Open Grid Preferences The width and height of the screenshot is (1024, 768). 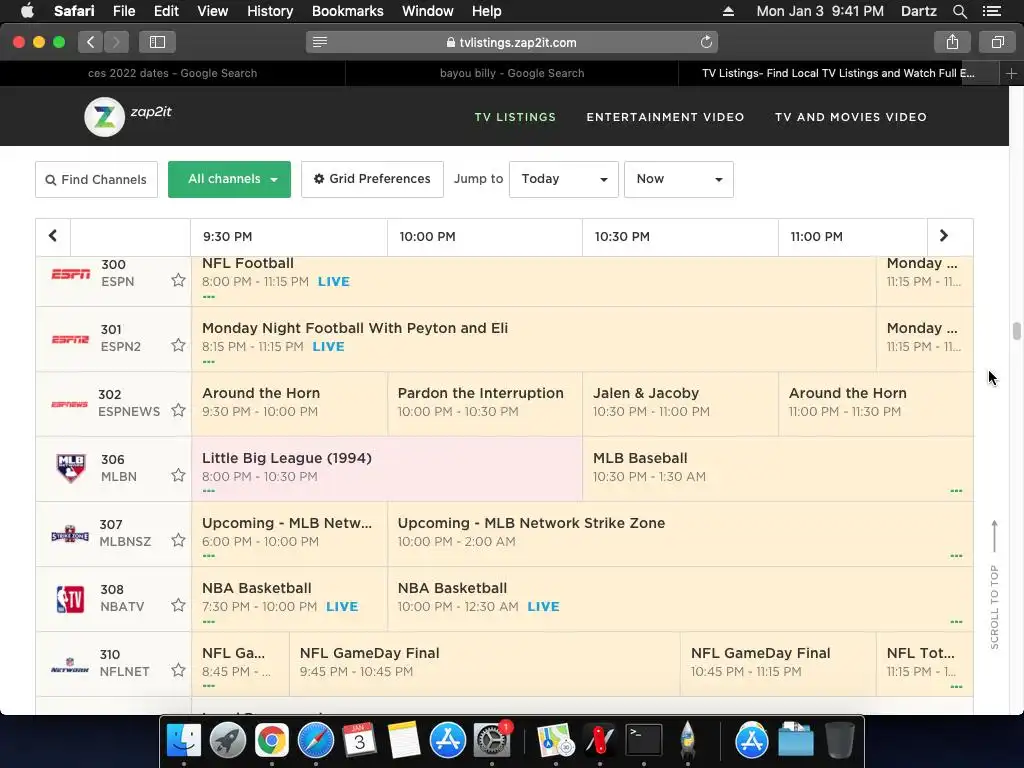pos(372,179)
